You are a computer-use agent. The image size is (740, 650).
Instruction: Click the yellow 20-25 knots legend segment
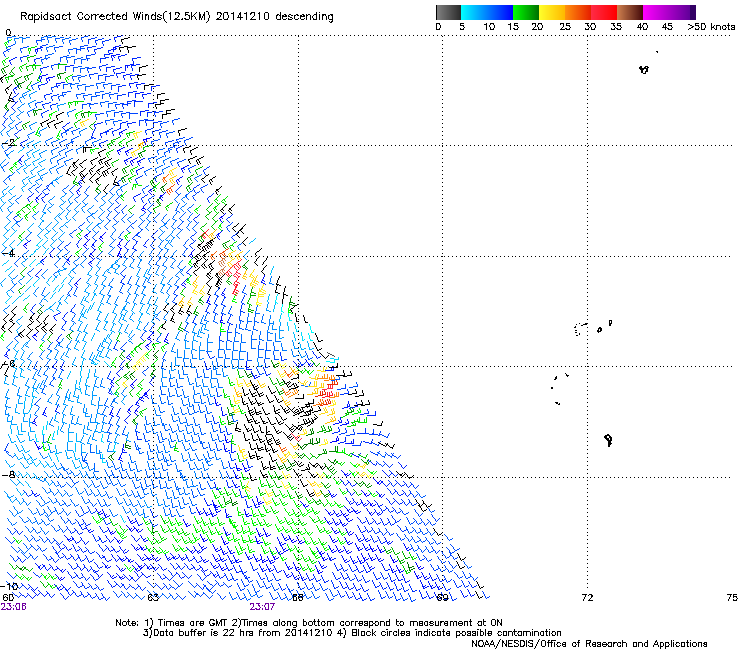click(x=552, y=12)
